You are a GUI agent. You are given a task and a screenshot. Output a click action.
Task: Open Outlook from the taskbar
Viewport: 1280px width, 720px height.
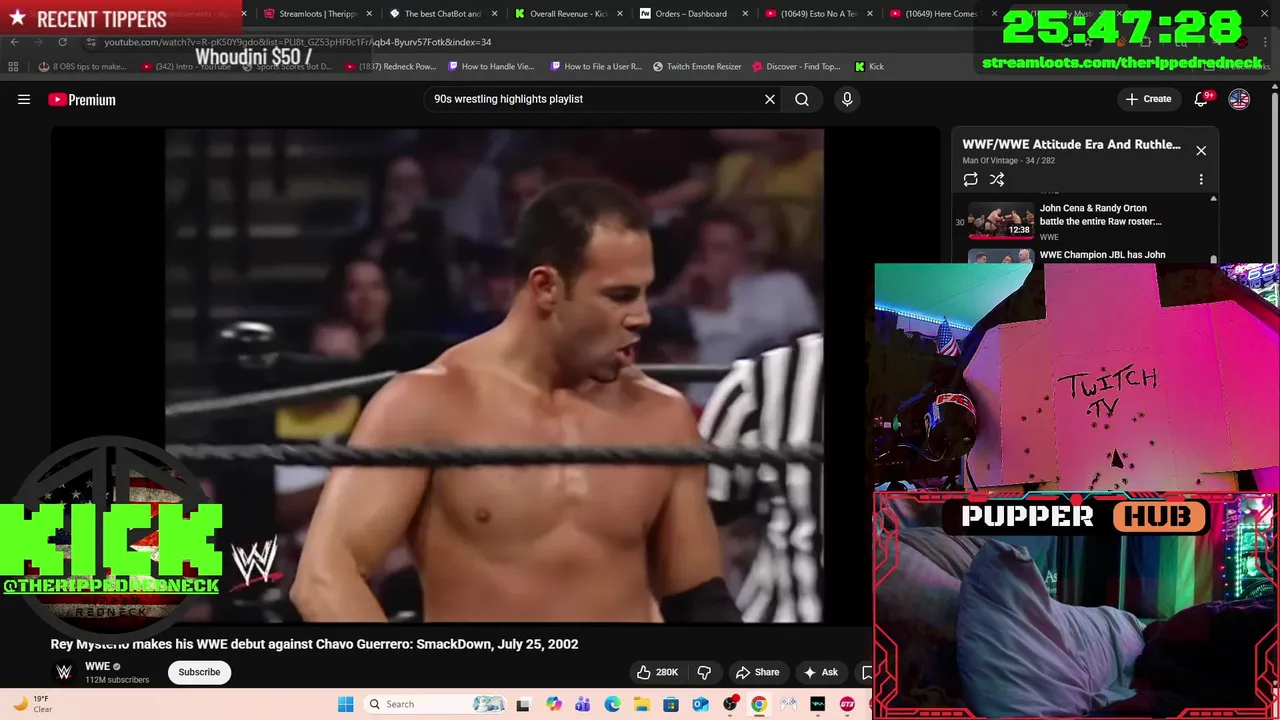pyautogui.click(x=700, y=704)
